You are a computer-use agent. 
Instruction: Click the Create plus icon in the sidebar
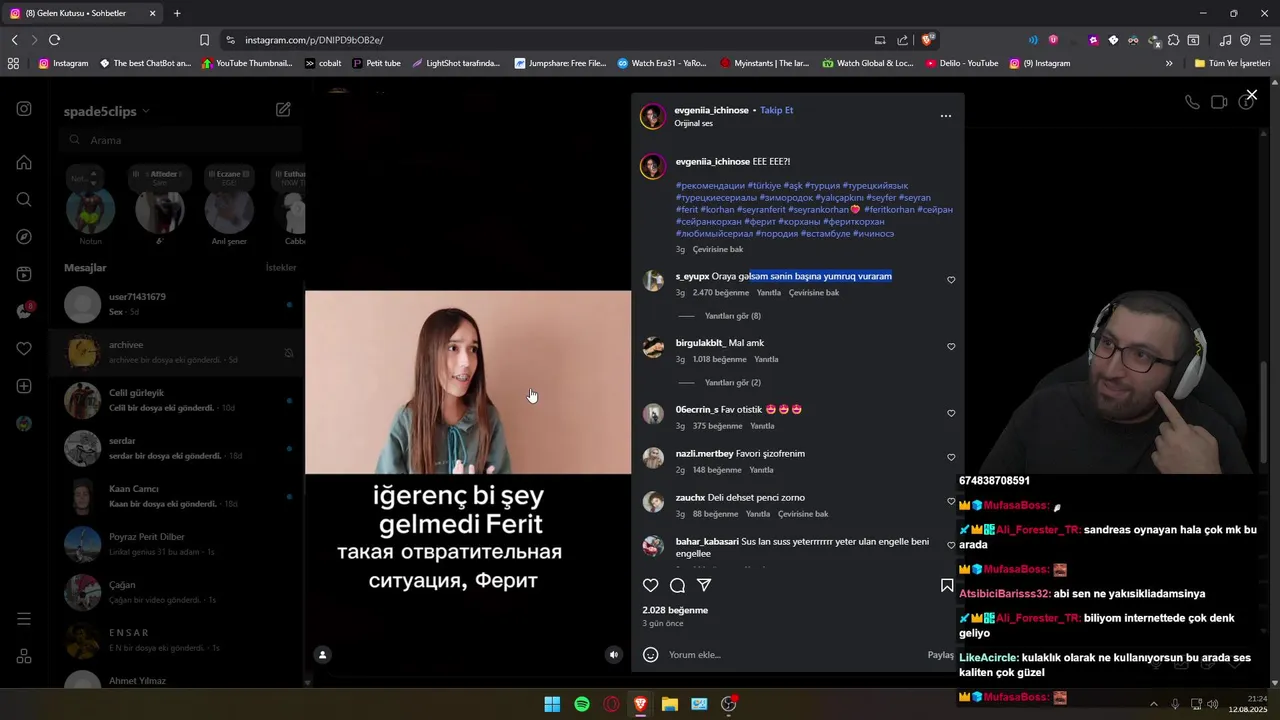click(24, 386)
